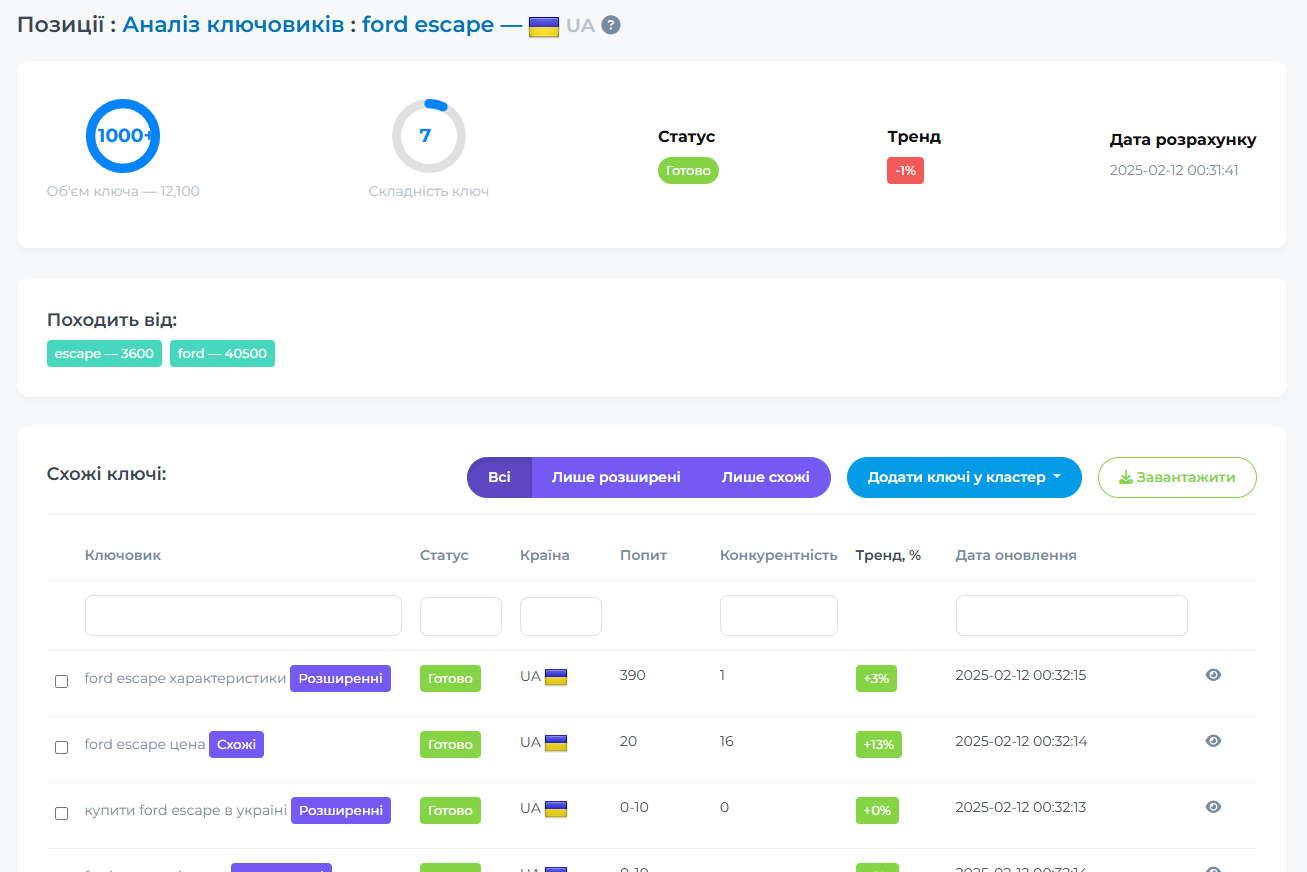Viewport: 1307px width, 872px height.
Task: Open the Позиції breadcrumb link
Action: [61, 25]
